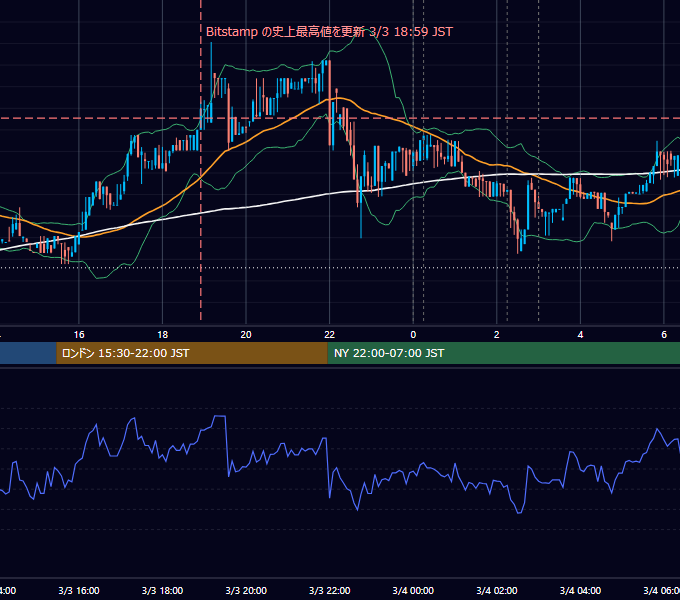Click the 0 hour label on upper axis
Screen dimensions: 680x600
(x=413, y=334)
